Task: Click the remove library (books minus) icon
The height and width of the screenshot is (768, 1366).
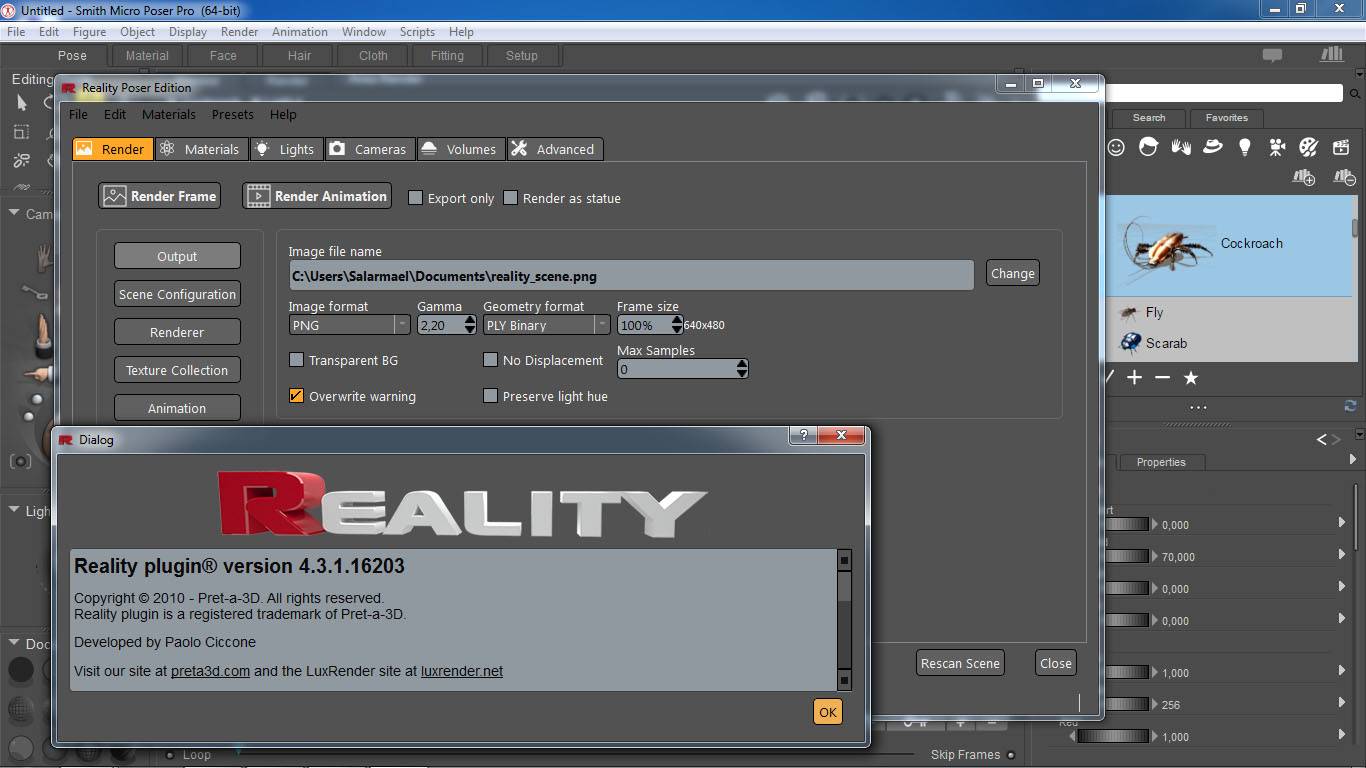Action: [x=1344, y=177]
